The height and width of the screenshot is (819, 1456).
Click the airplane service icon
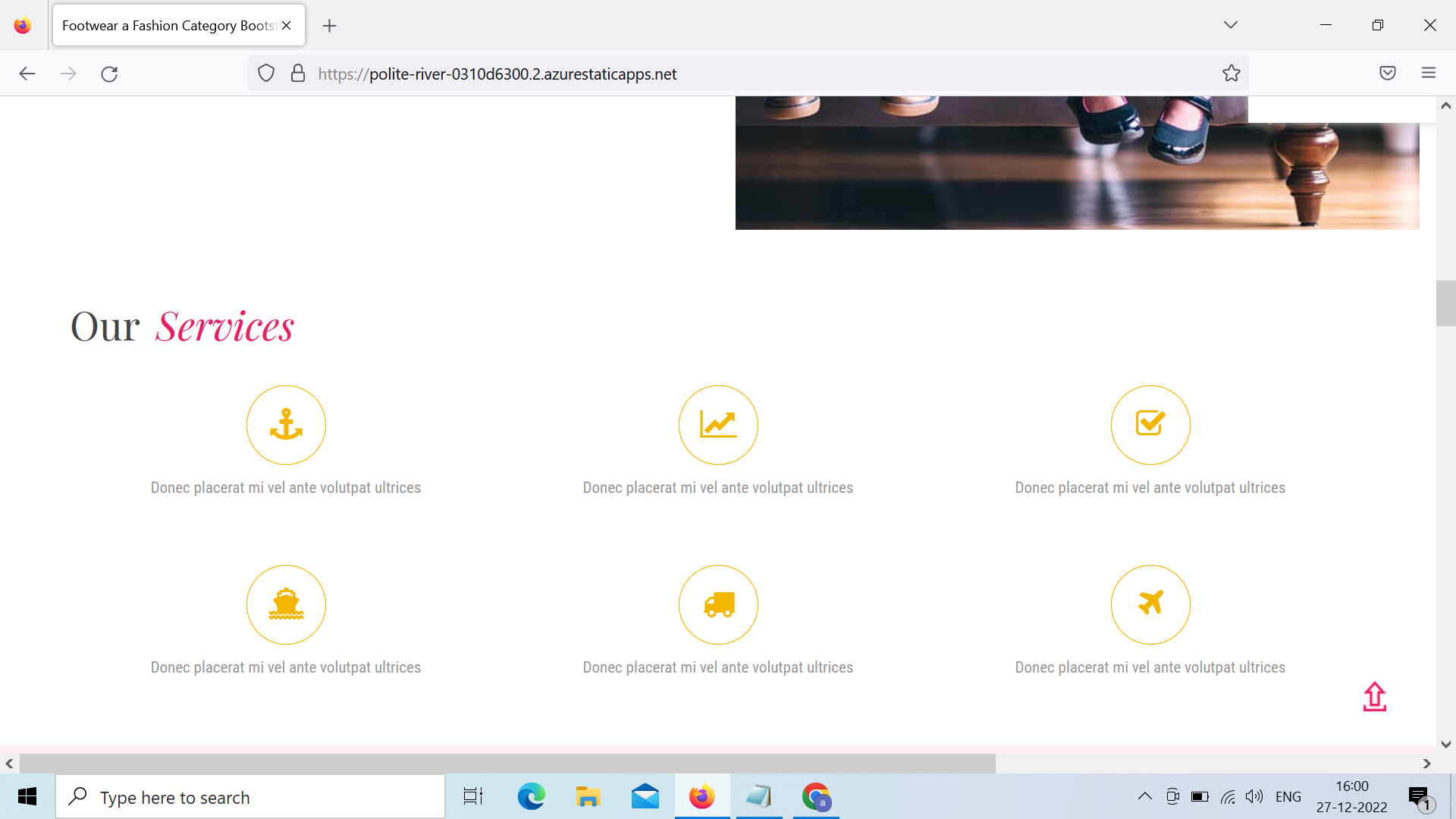(x=1150, y=604)
